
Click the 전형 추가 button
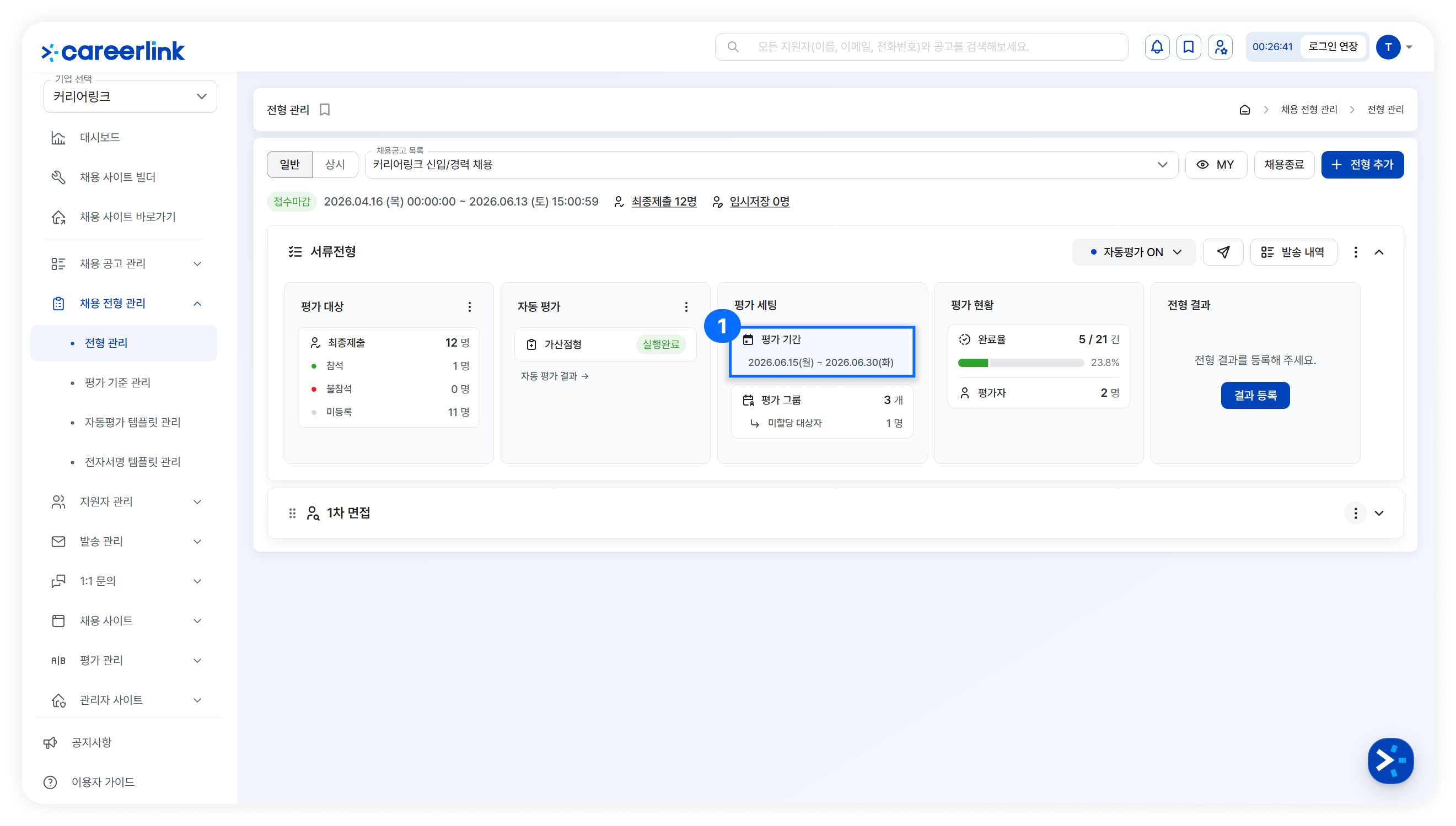coord(1362,165)
